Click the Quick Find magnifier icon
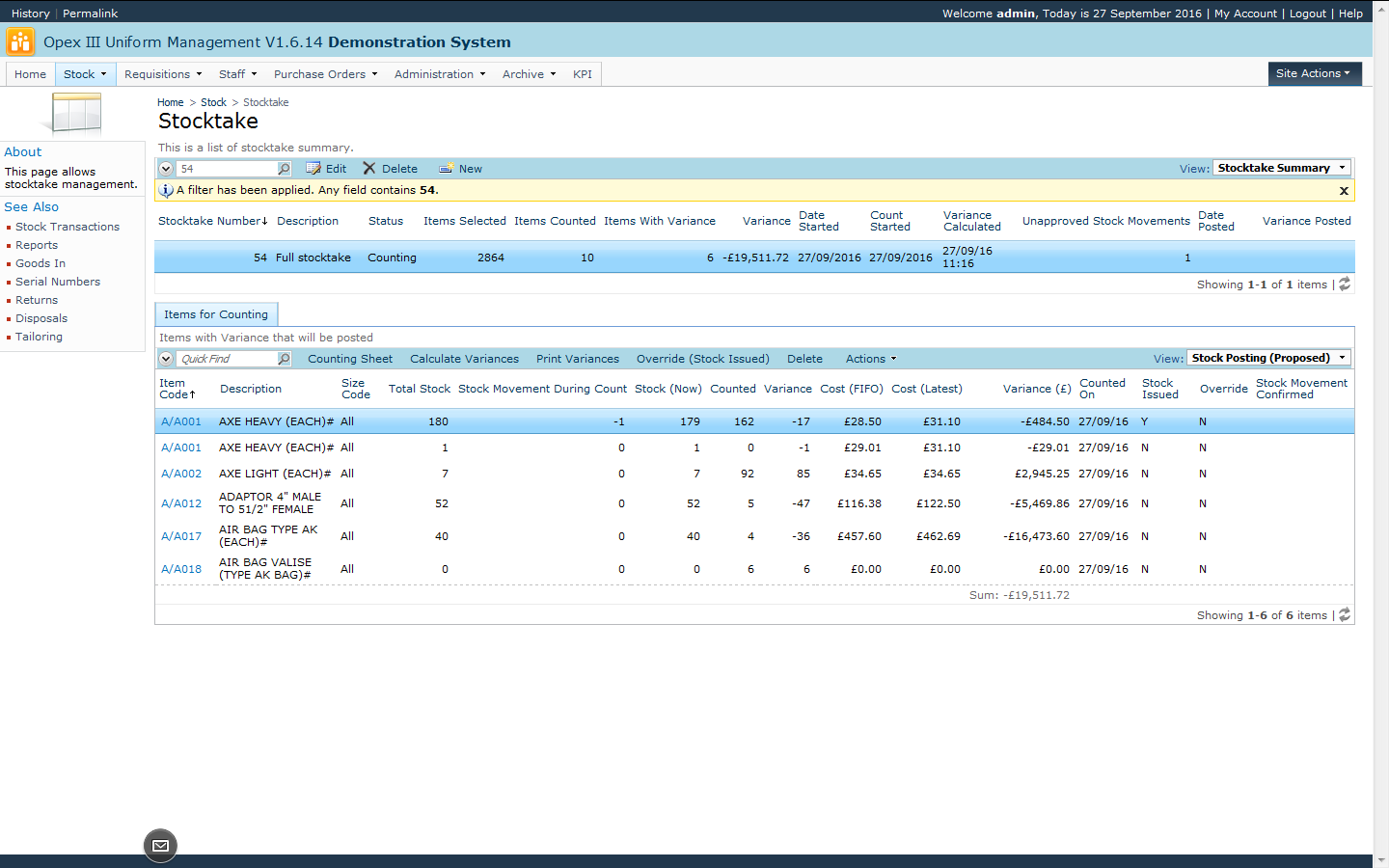Image resolution: width=1389 pixels, height=868 pixels. 284,359
